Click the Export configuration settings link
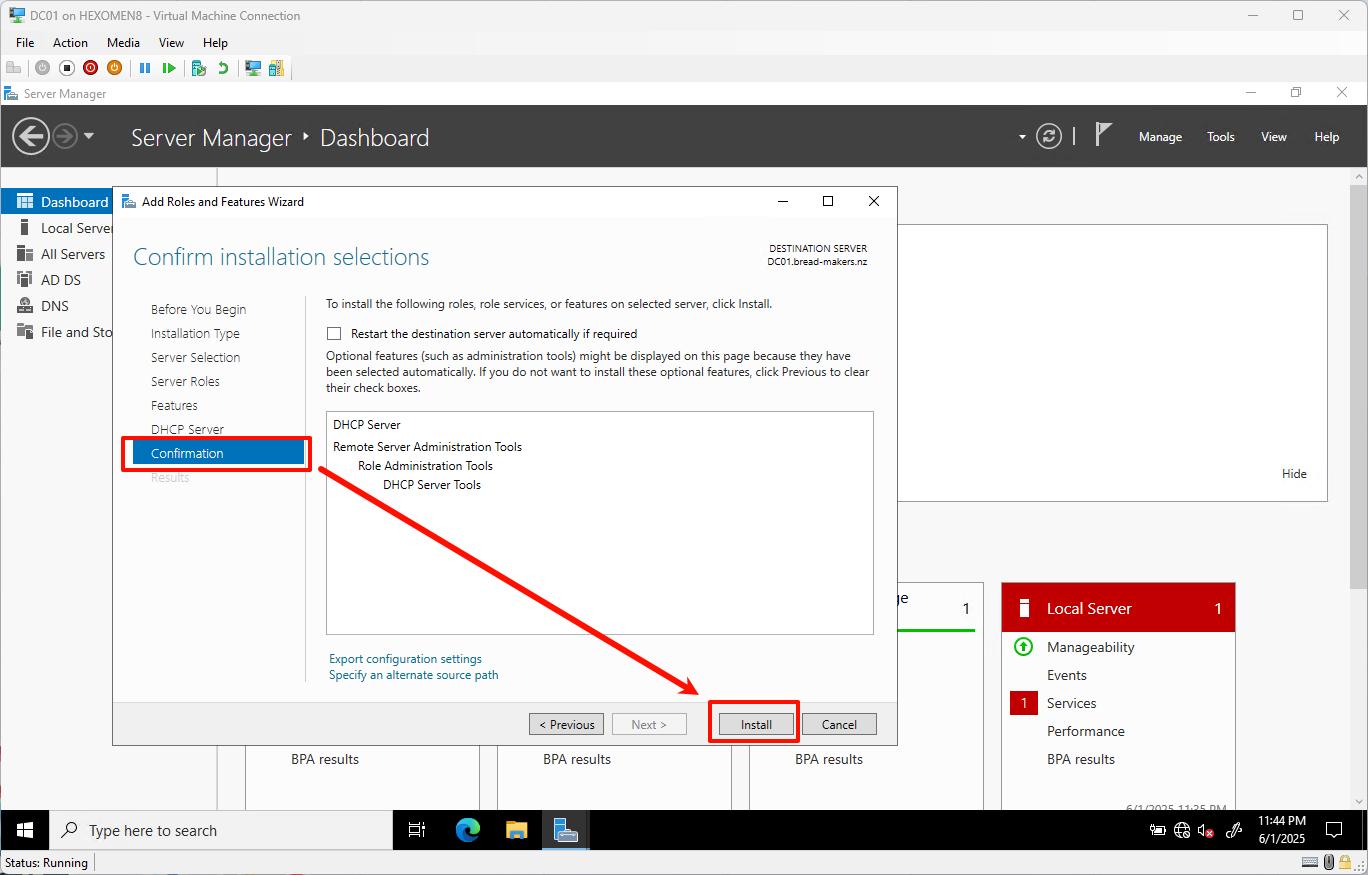 click(405, 659)
